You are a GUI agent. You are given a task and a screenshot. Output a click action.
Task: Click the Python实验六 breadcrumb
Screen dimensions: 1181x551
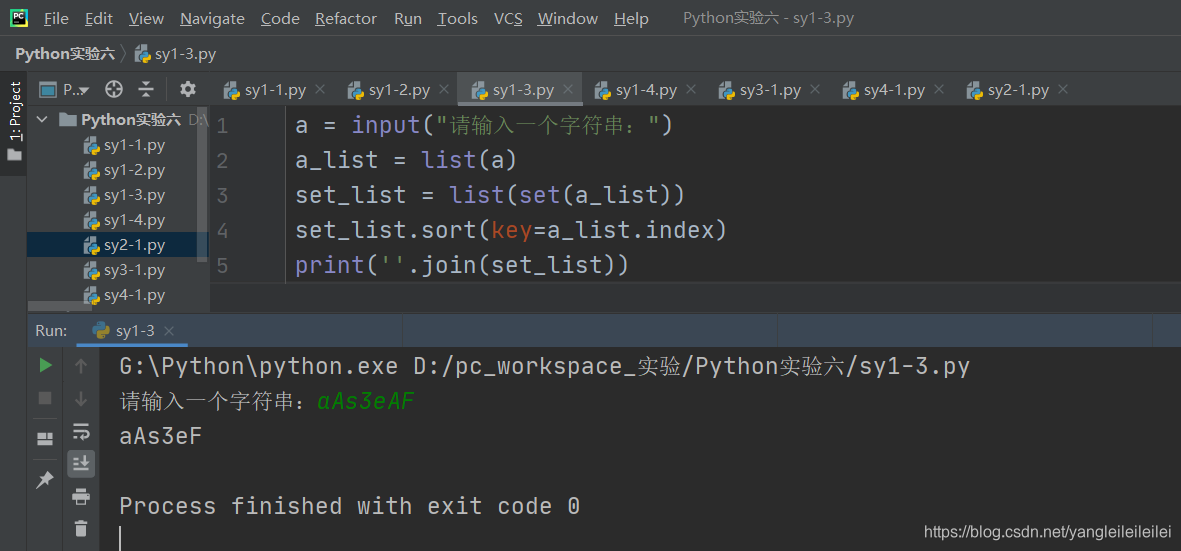pyautogui.click(x=66, y=54)
